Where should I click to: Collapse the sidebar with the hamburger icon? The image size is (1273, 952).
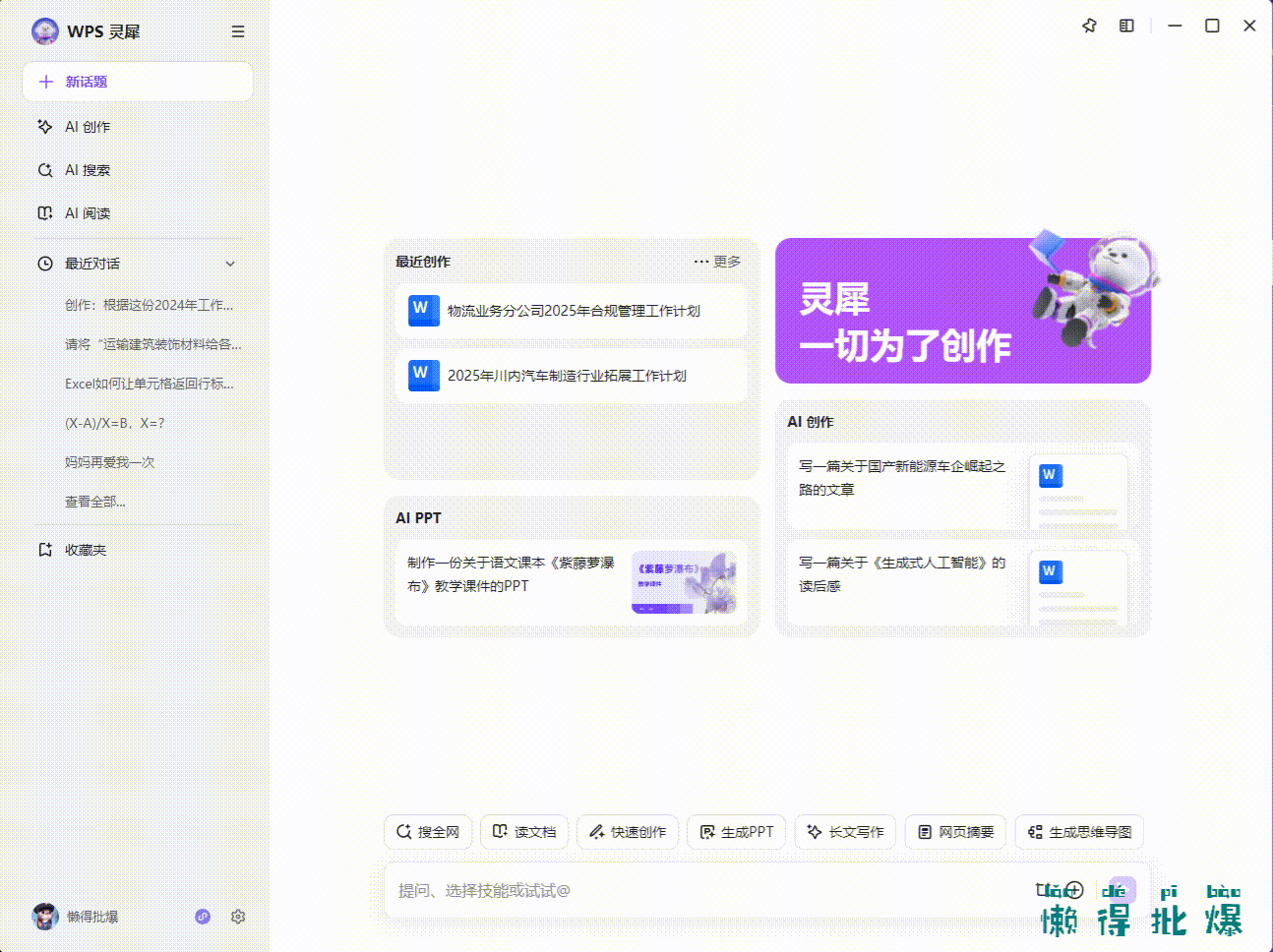click(238, 31)
